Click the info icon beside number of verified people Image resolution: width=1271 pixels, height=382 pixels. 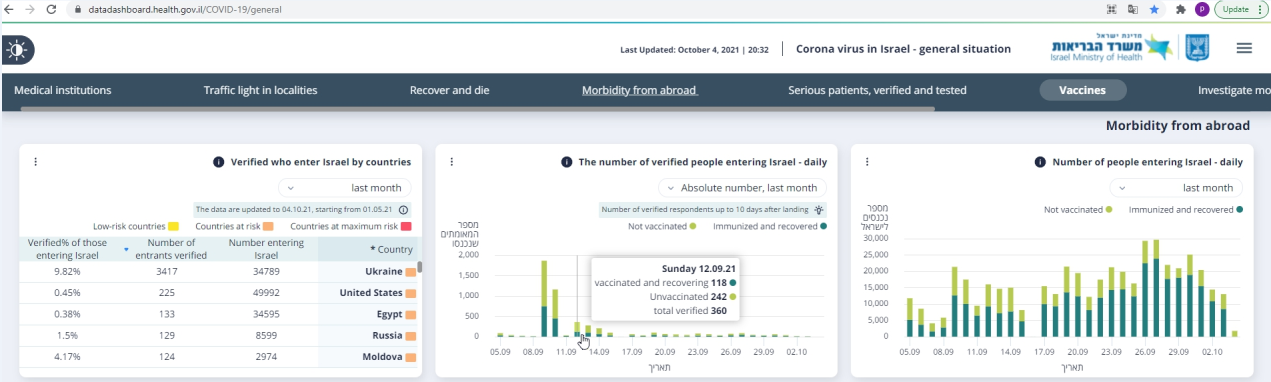coord(566,161)
